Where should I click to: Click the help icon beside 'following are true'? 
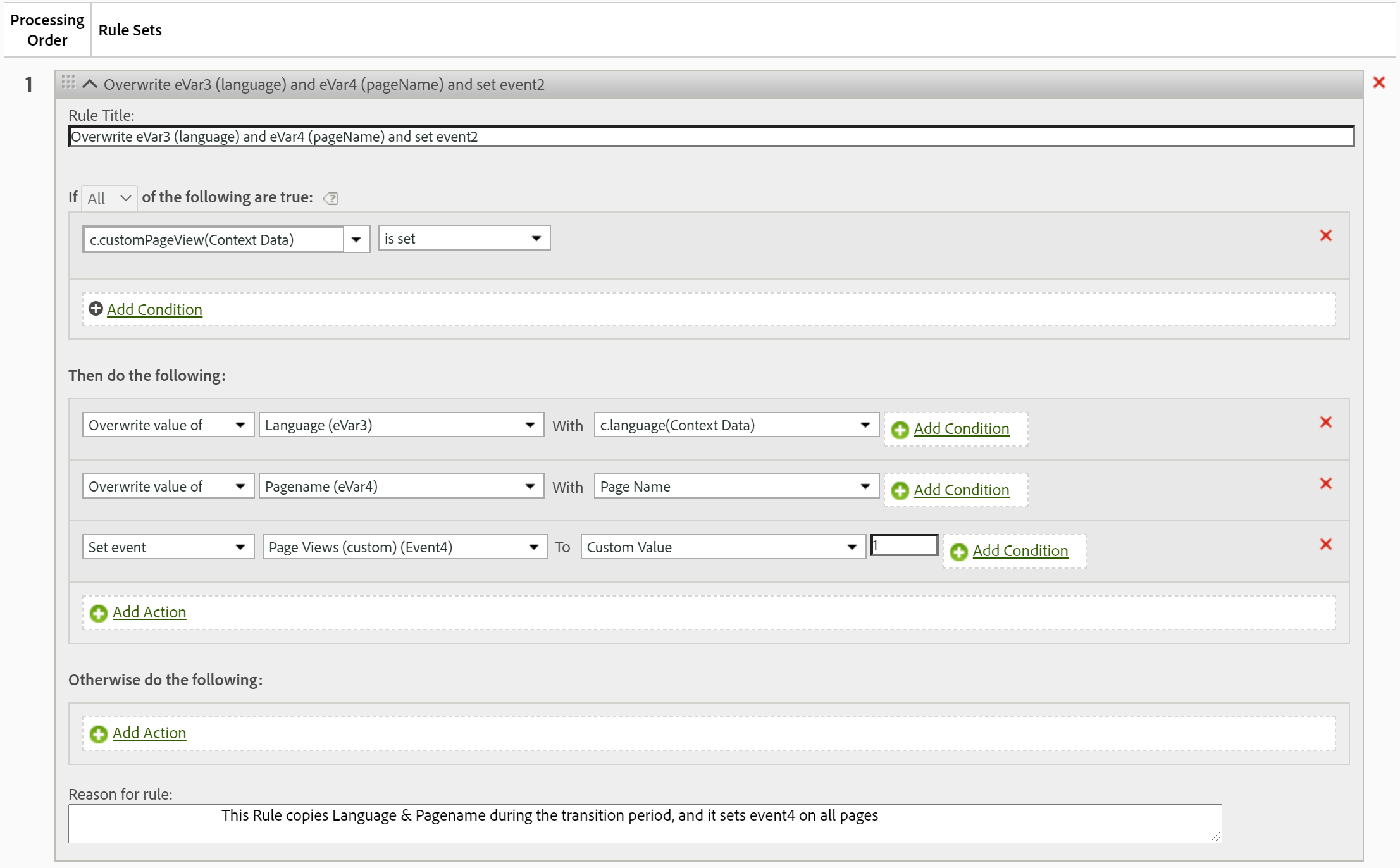click(331, 199)
